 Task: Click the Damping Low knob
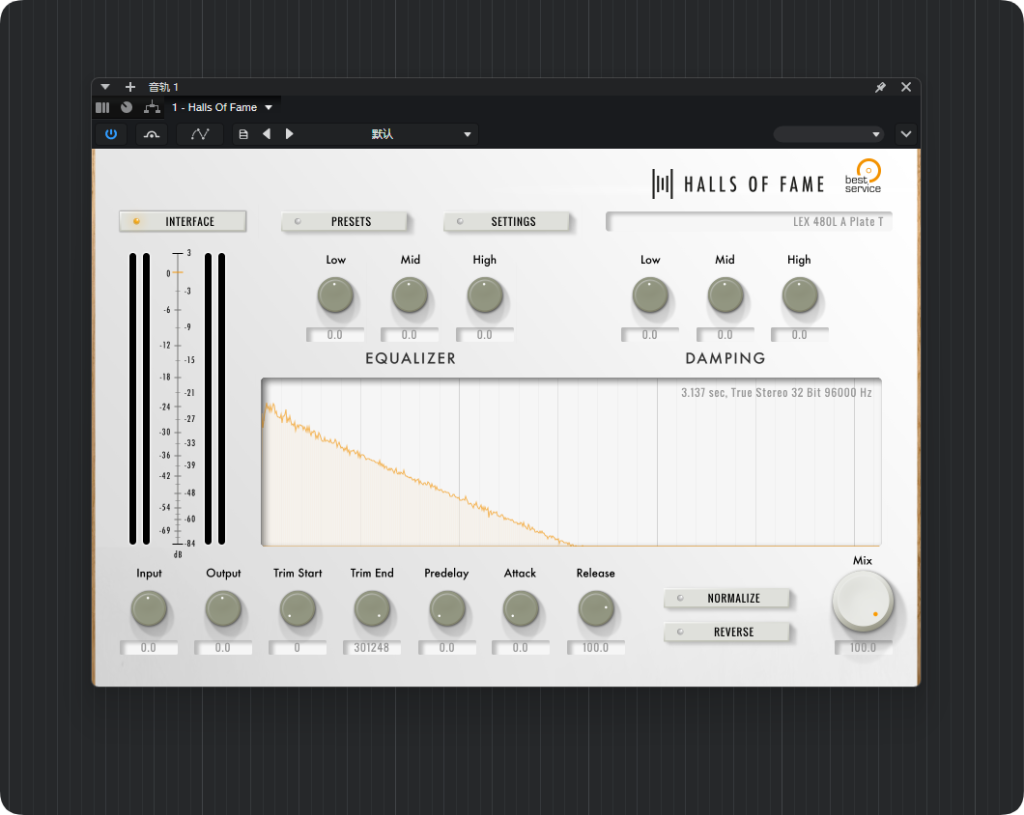click(x=650, y=295)
